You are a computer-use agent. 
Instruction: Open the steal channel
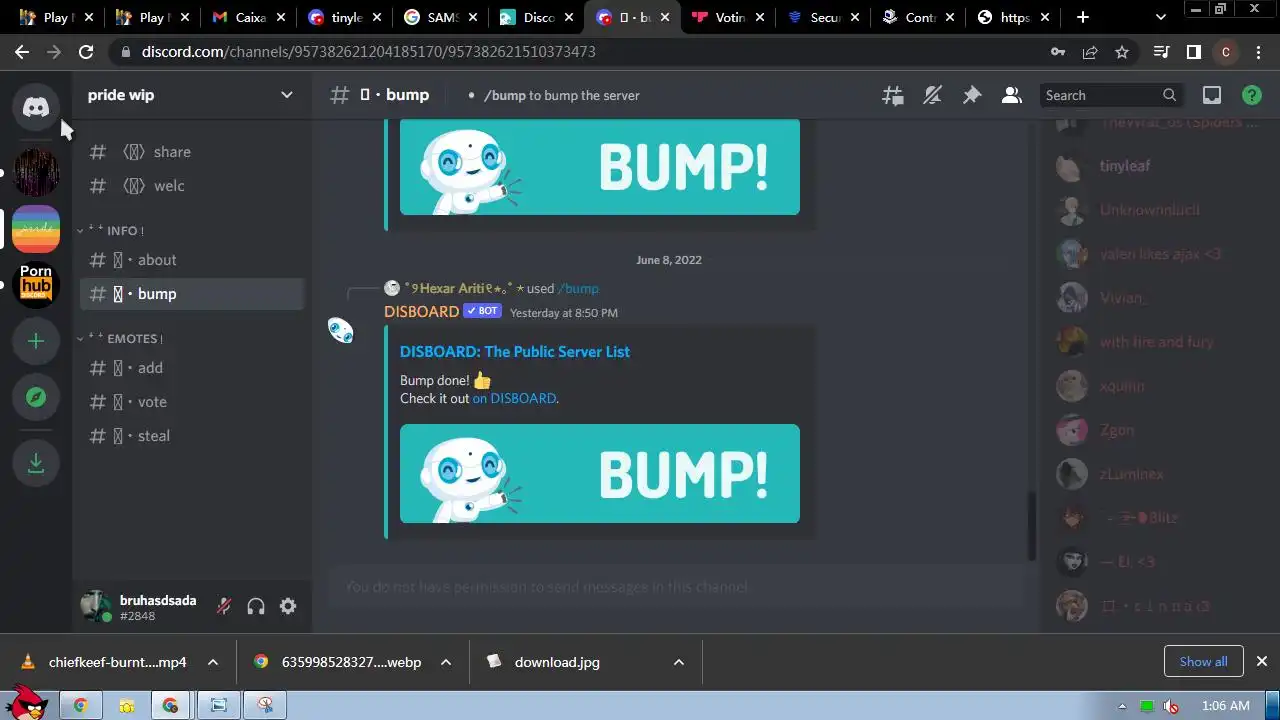point(192,436)
